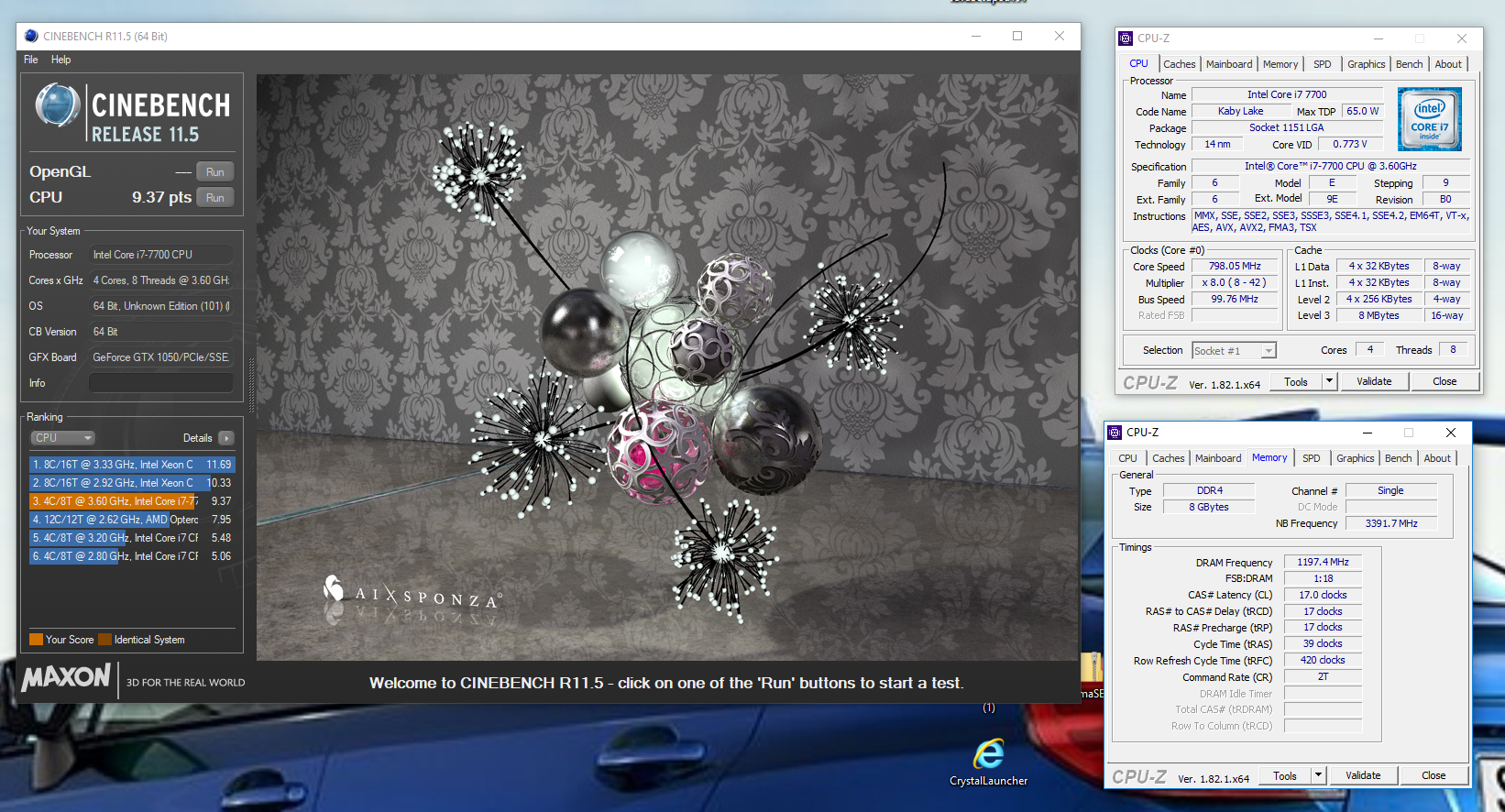
Task: Click the orange Your Score legend swatch
Action: 37,640
